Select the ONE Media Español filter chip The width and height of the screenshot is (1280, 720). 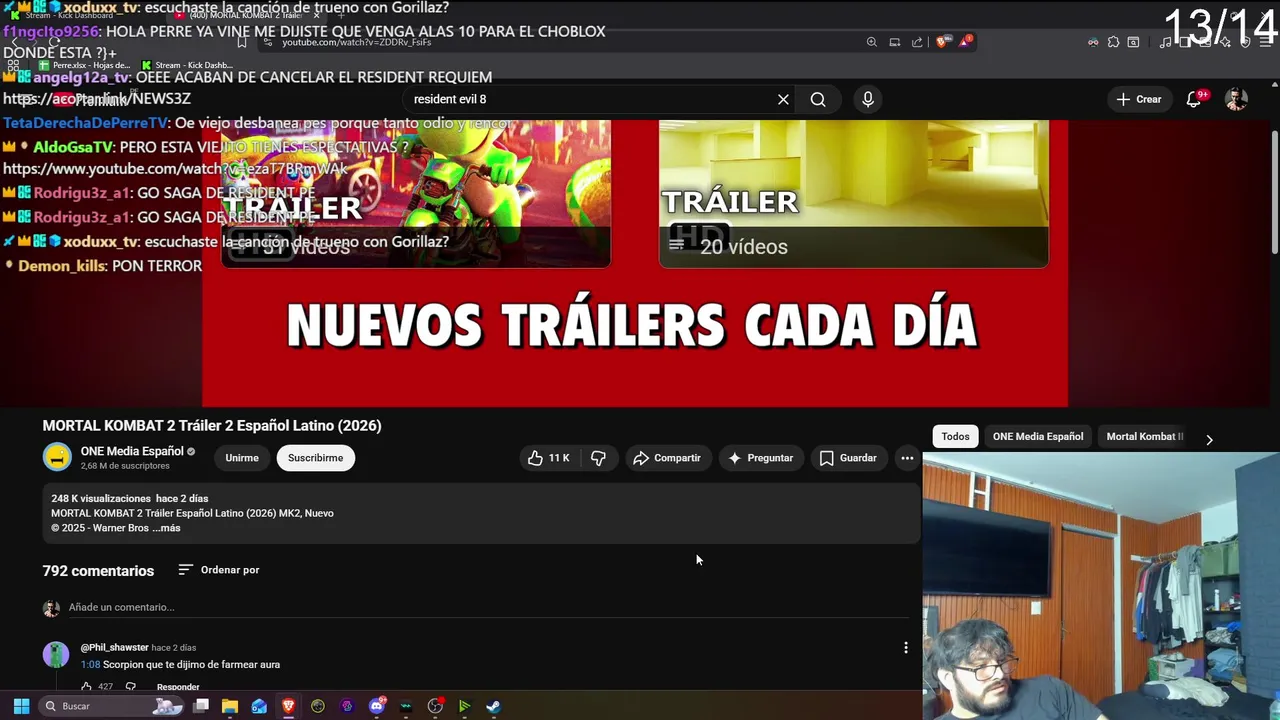[1038, 436]
